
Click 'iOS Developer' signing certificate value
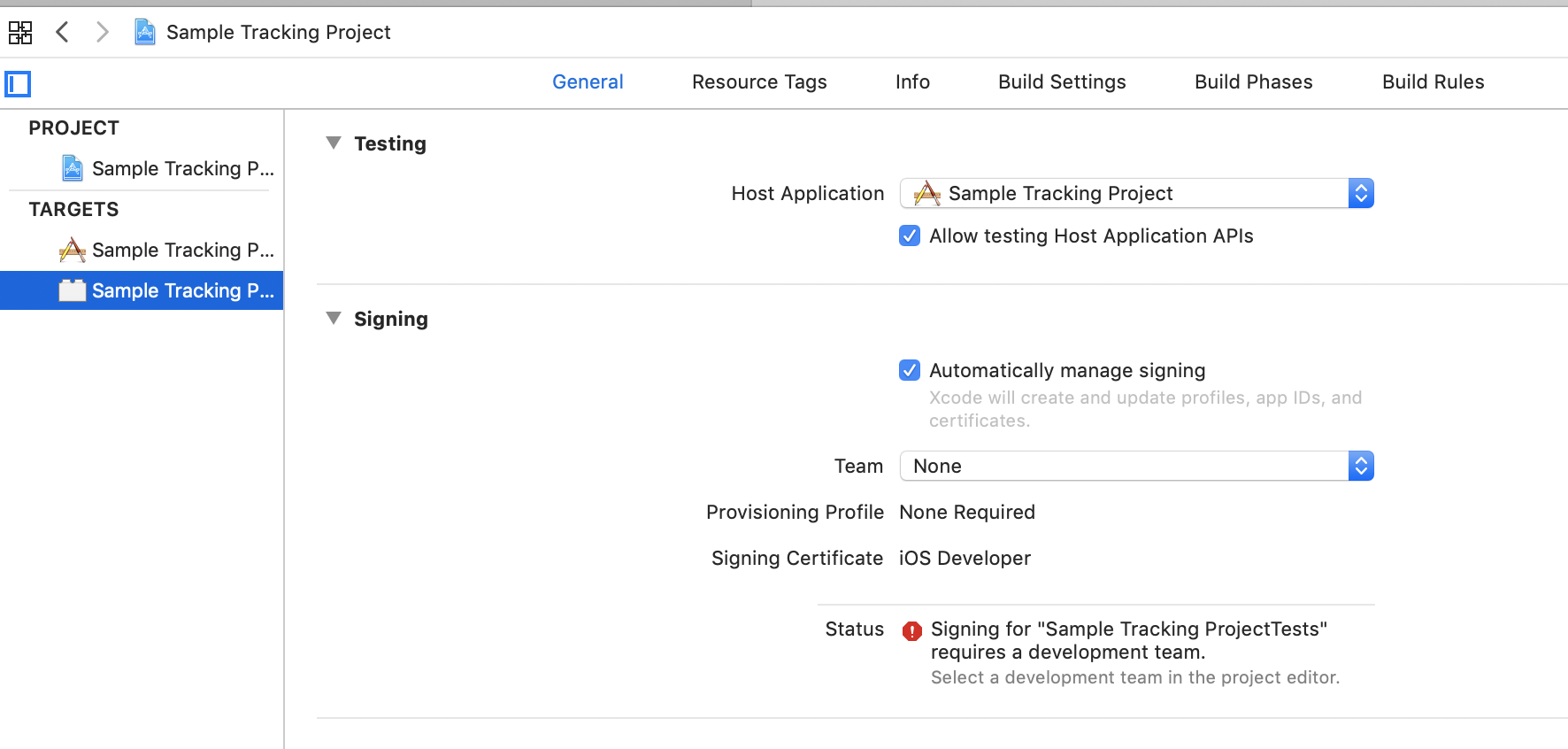965,558
